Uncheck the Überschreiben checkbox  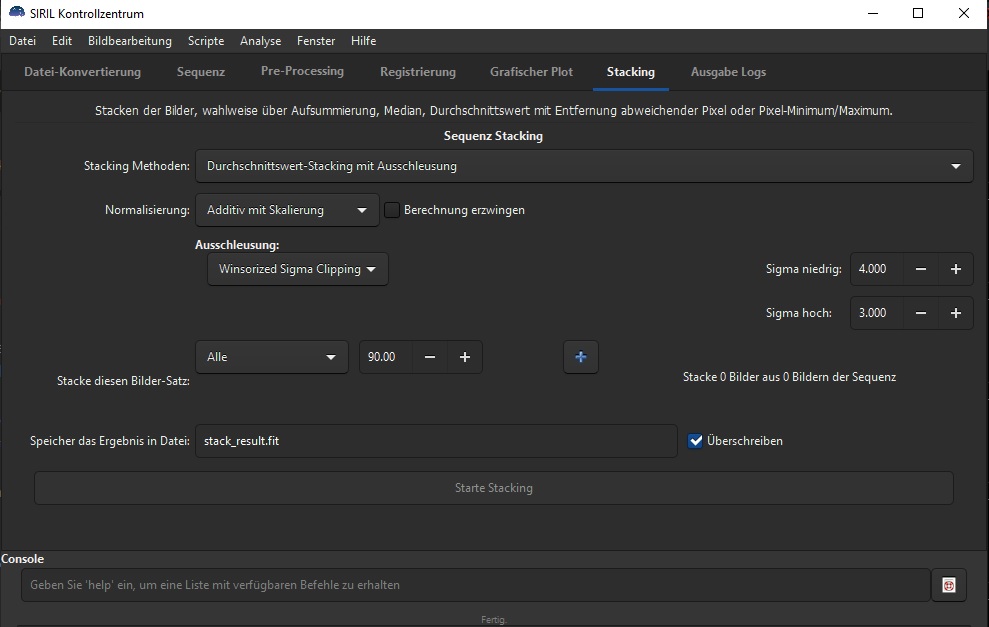click(695, 441)
